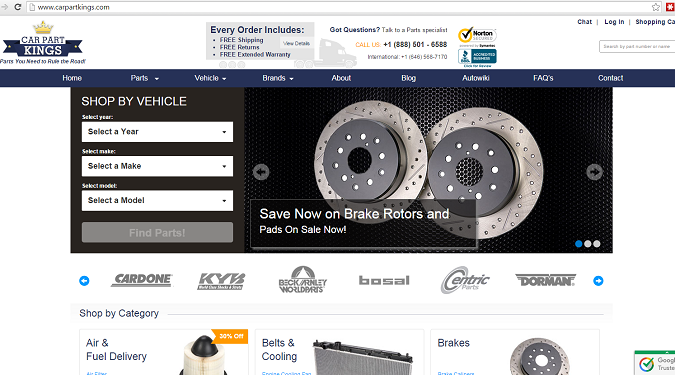The height and width of the screenshot is (375, 675).
Task: Open the BBB Accredited Business badge
Action: pyautogui.click(x=477, y=57)
